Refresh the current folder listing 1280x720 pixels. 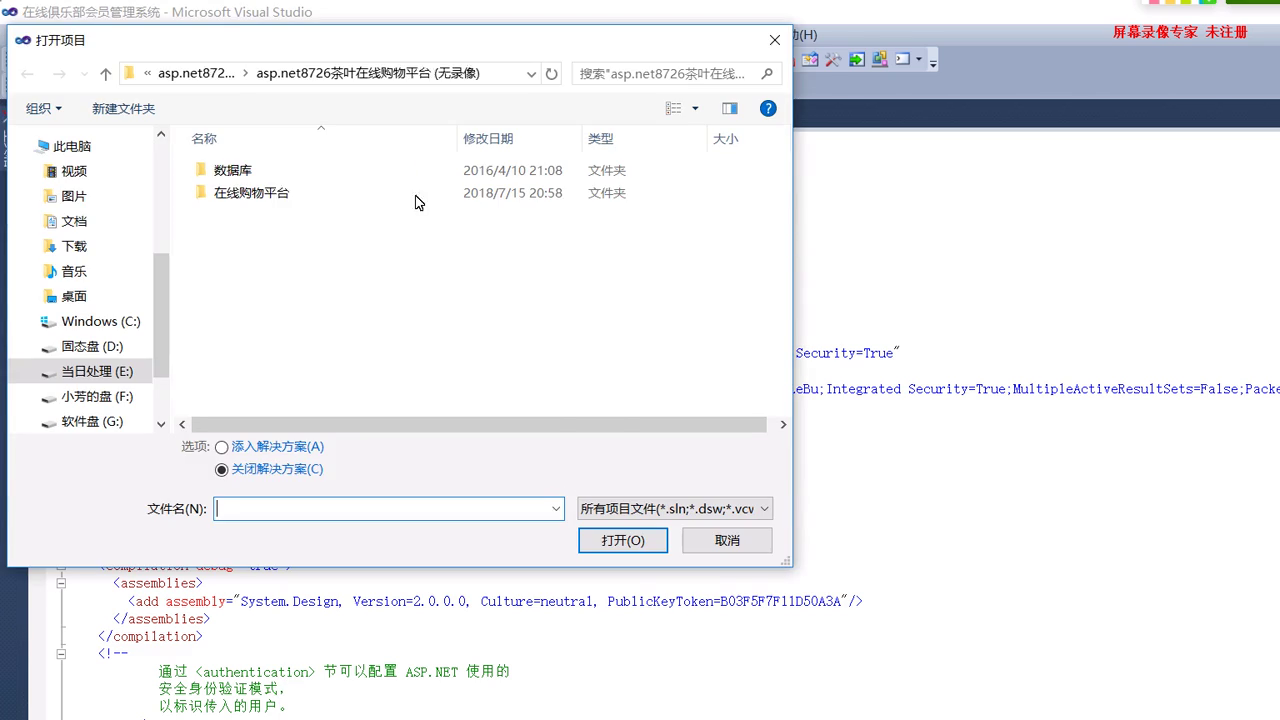[551, 74]
